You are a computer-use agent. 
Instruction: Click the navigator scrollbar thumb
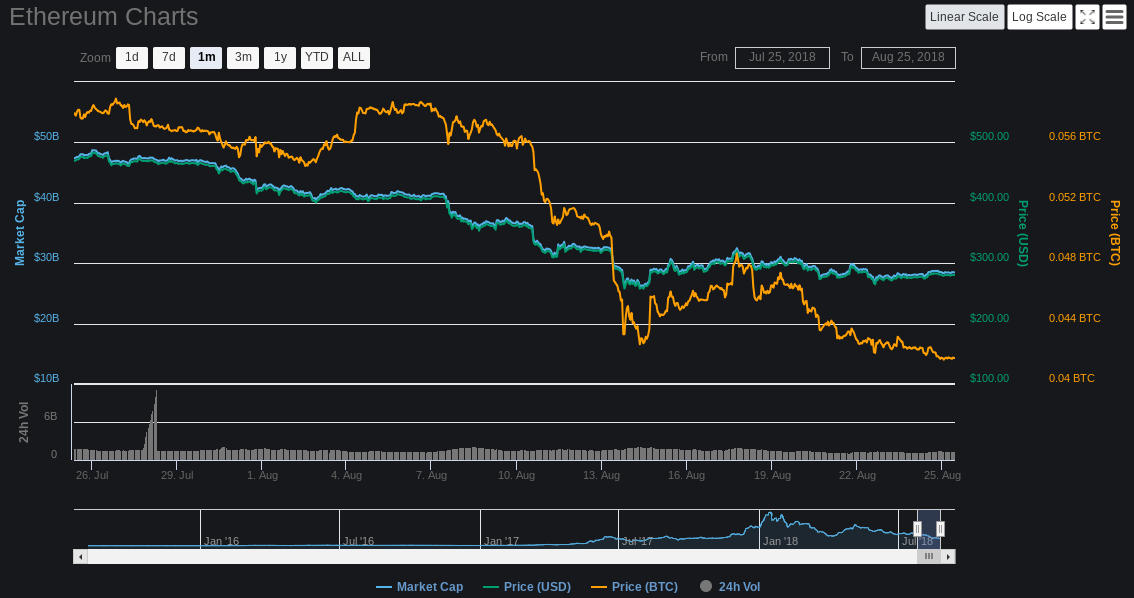pyautogui.click(x=929, y=557)
